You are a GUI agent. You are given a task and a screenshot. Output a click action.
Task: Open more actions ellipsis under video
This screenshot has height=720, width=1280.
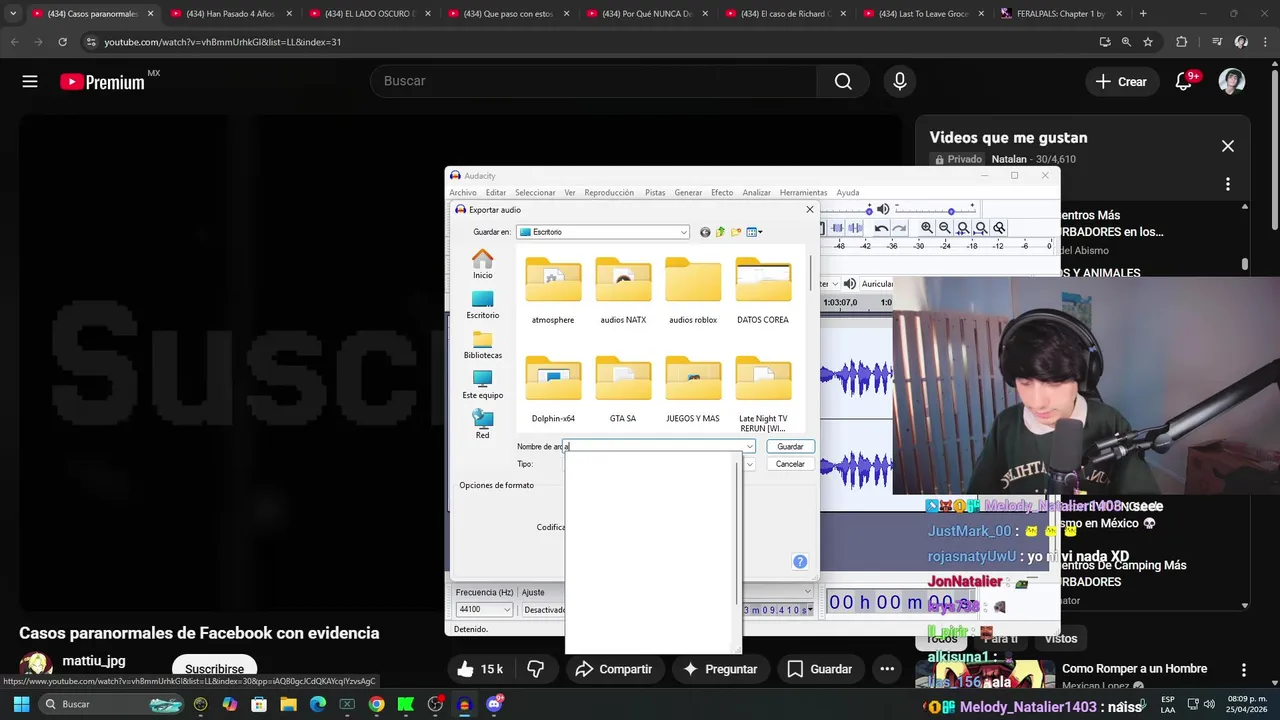[x=887, y=669]
